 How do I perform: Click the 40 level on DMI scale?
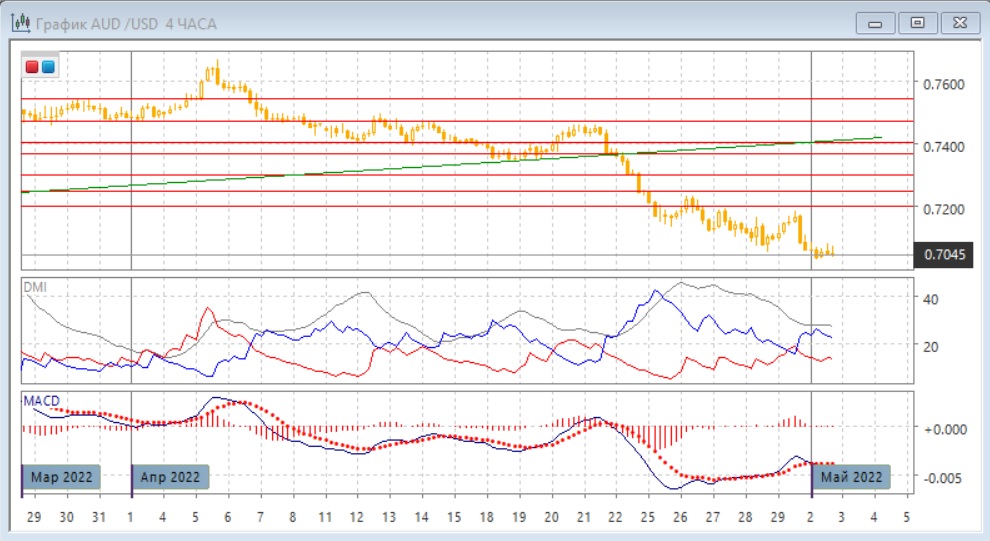pos(930,299)
